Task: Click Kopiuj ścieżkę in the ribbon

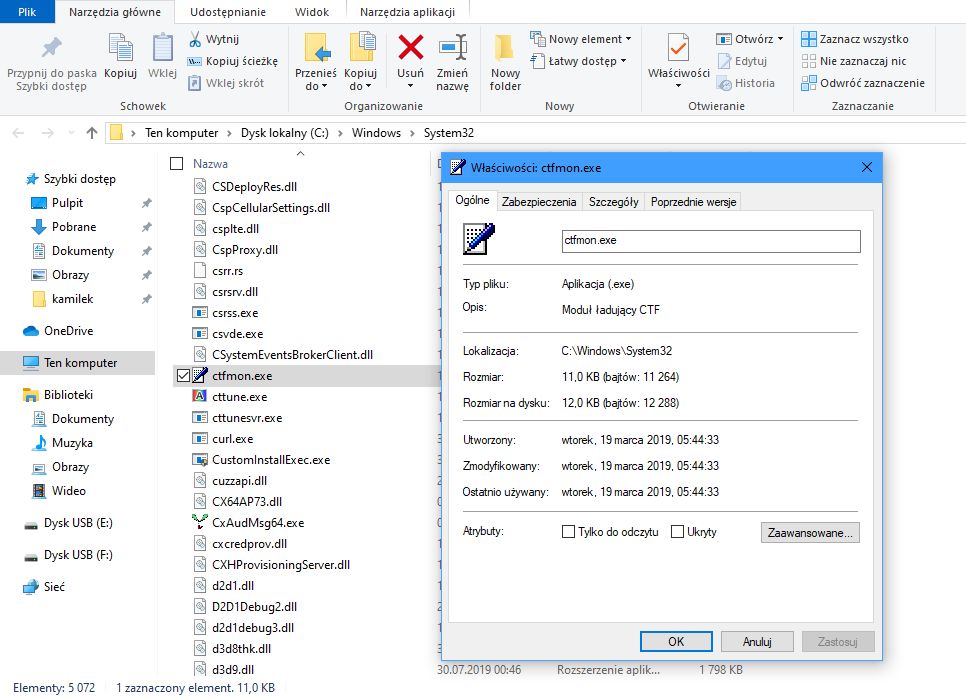Action: click(x=233, y=61)
